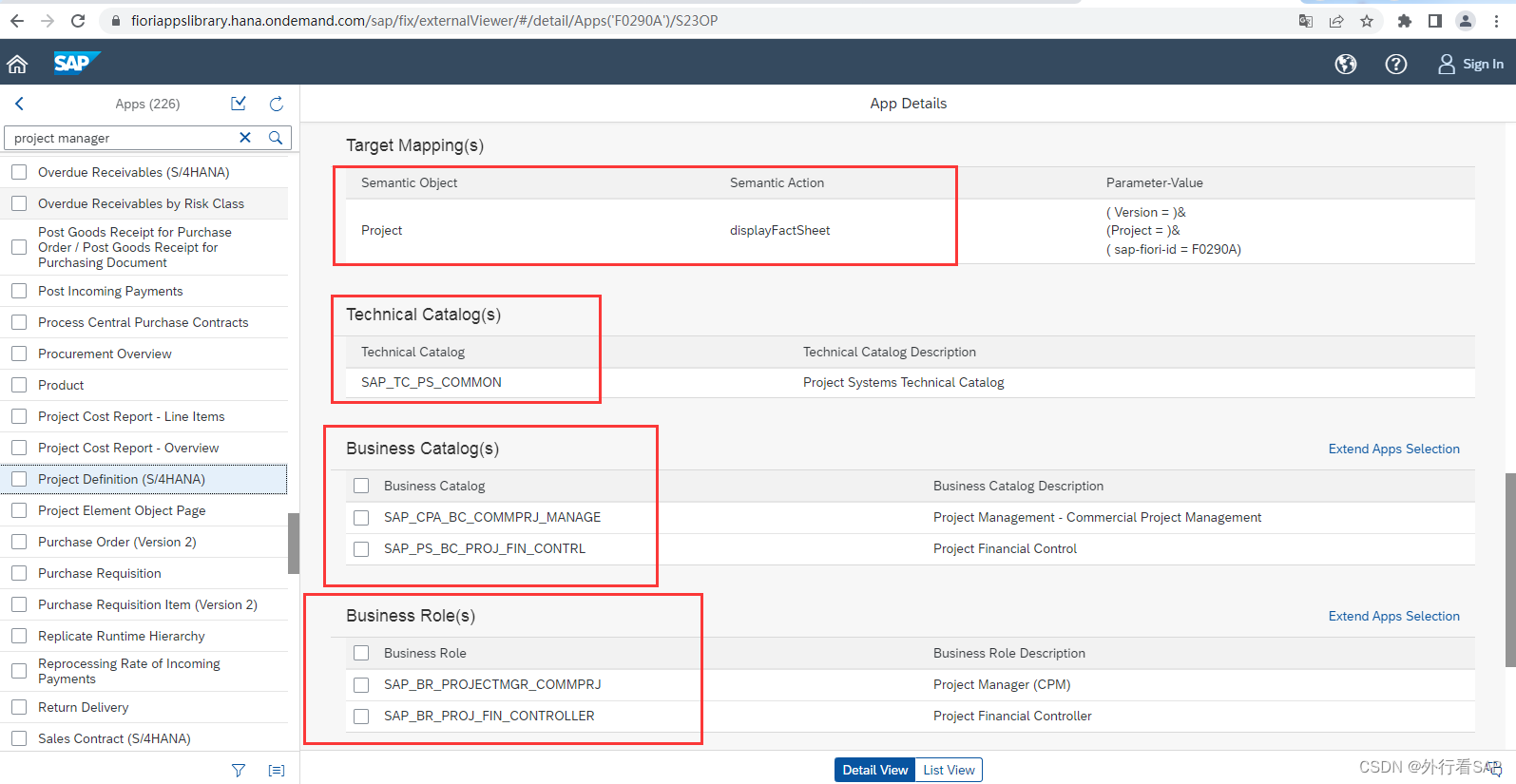Check Overdue Receivables by Risk Class checkbox
The height and width of the screenshot is (784, 1516).
[19, 203]
